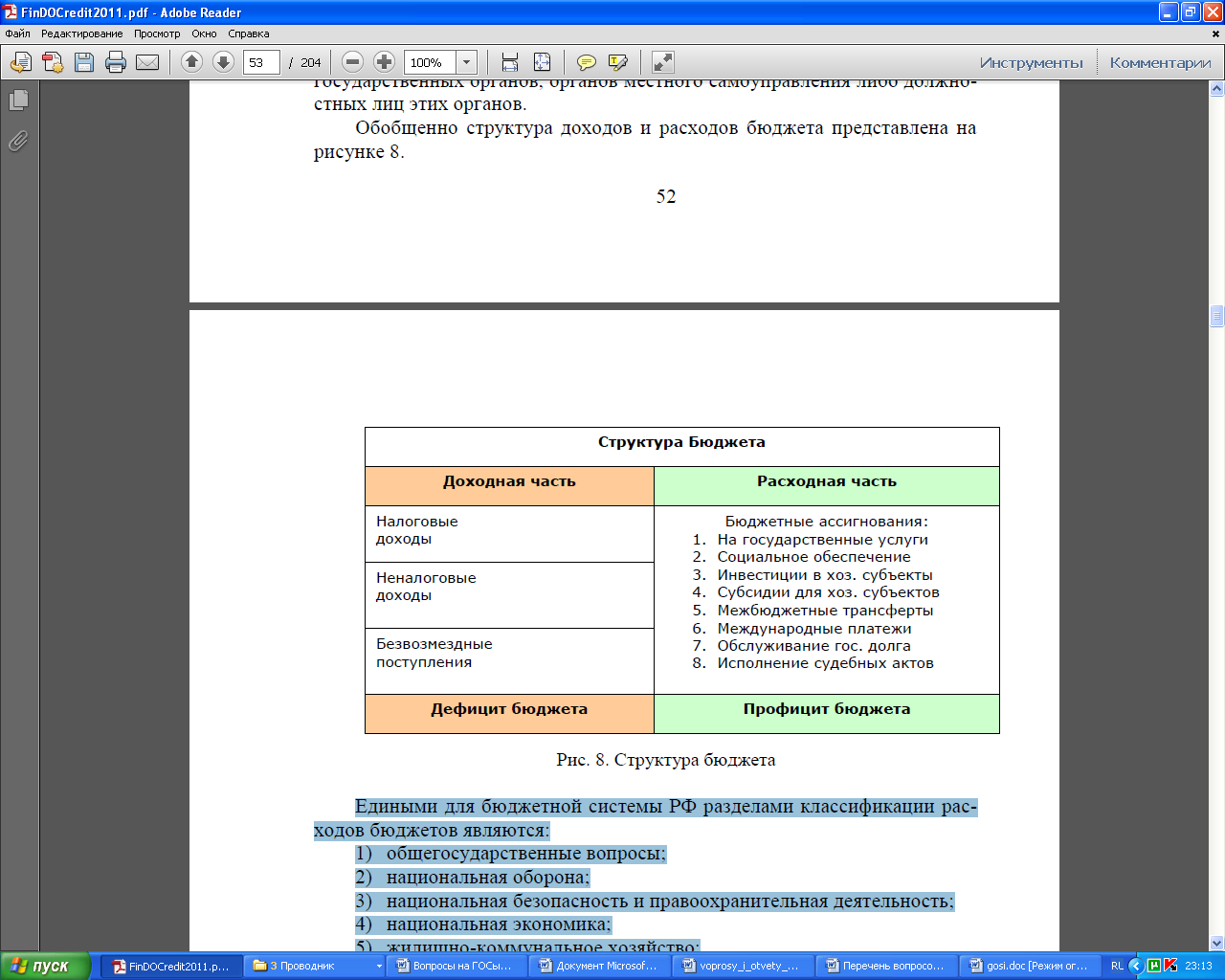Open the Комментарии pane

tap(1161, 62)
